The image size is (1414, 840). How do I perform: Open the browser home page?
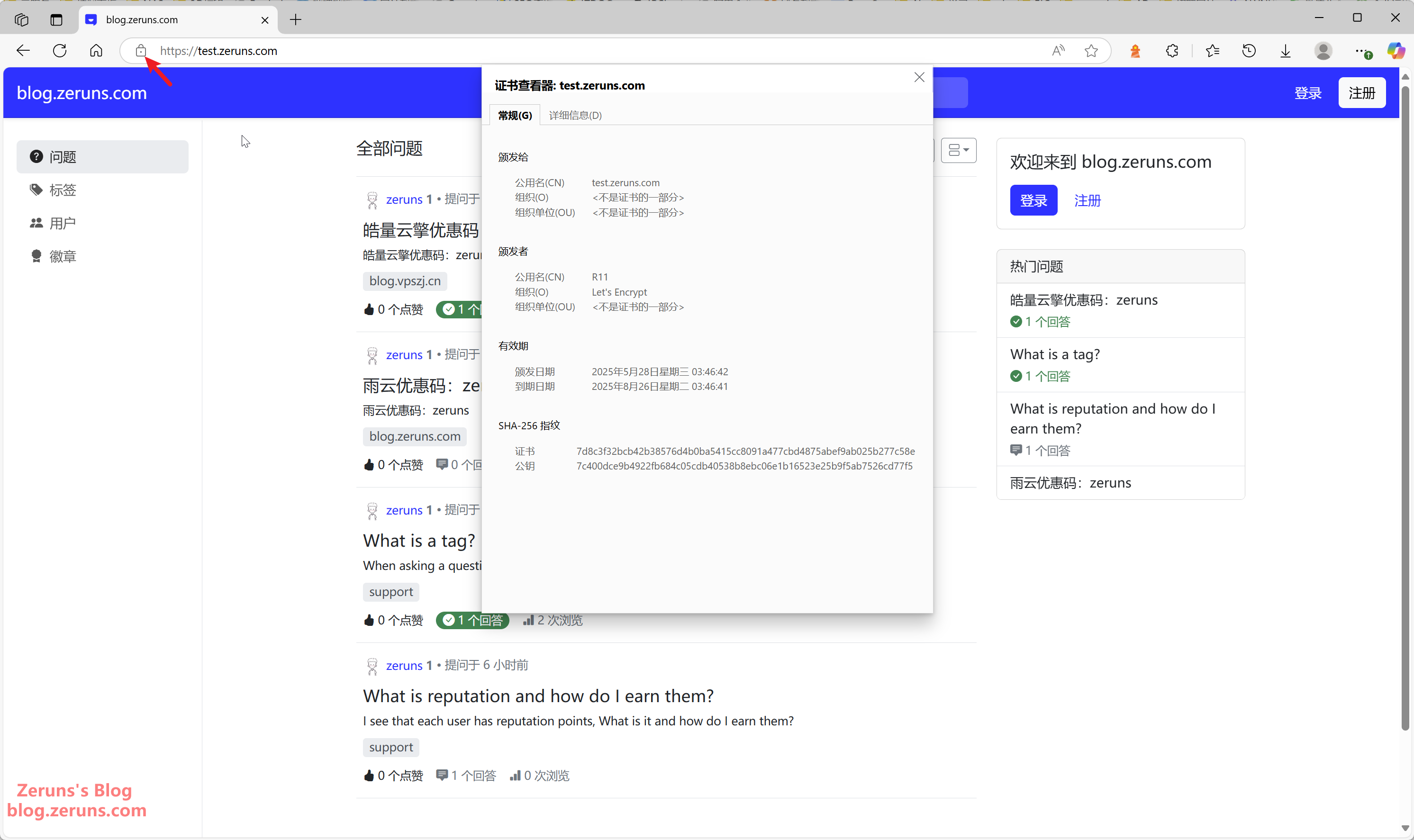point(96,51)
